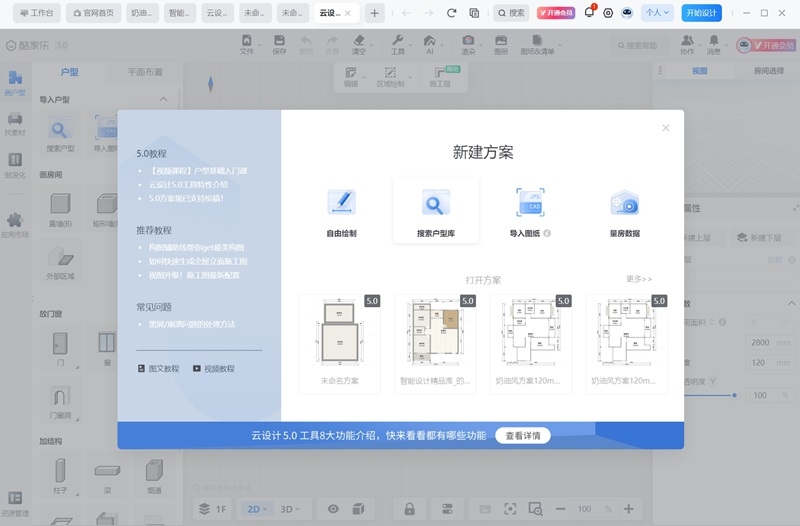800x526 pixels.
Task: Click the 查看详情 button in the banner
Action: [x=522, y=436]
